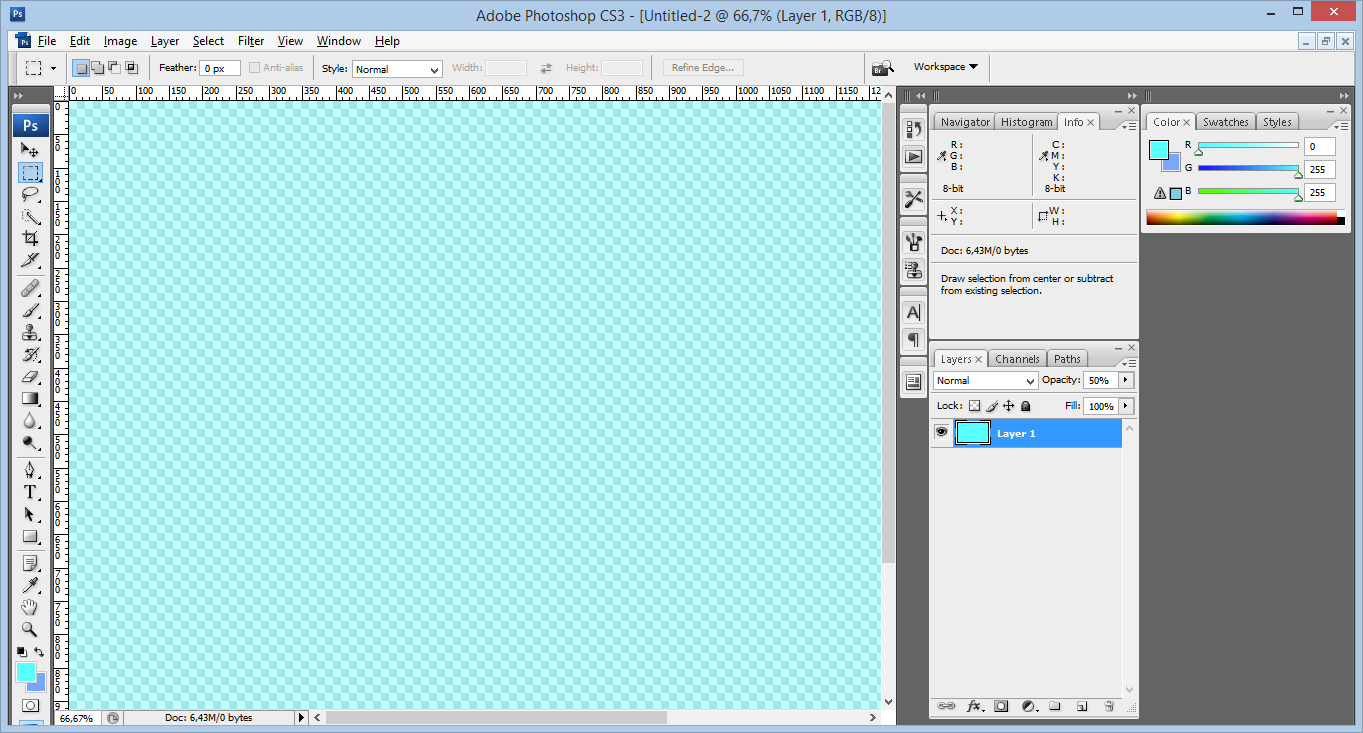Viewport: 1363px width, 733px height.
Task: Select the Move tool
Action: (x=30, y=150)
